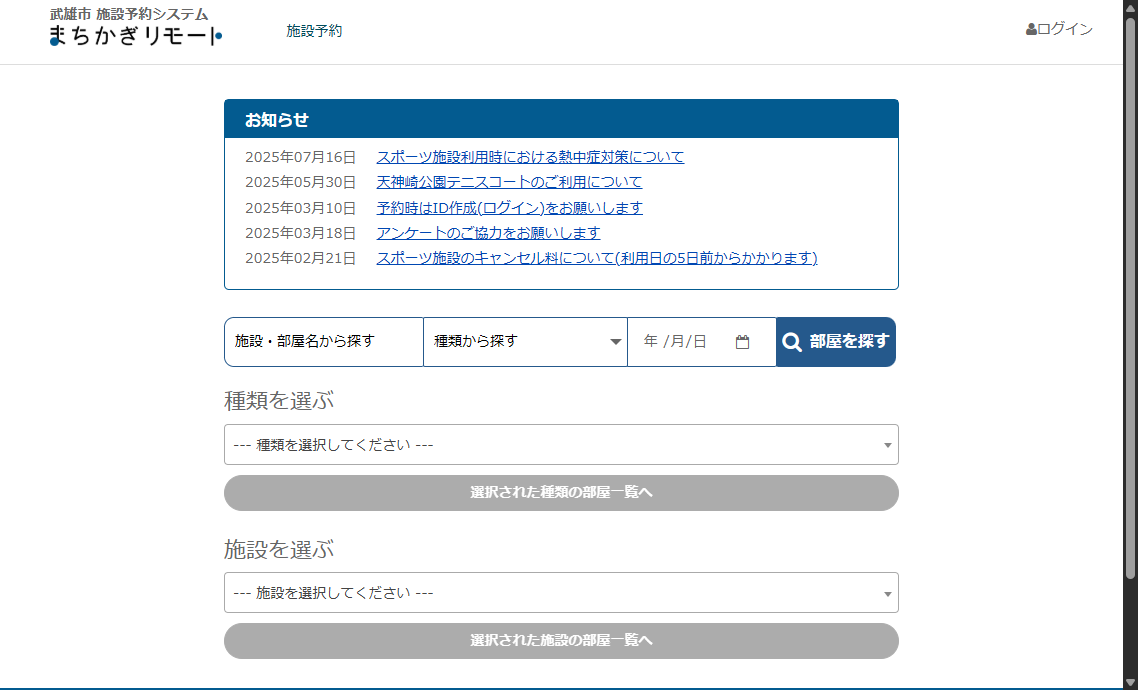1138x690 pixels.
Task: Click the 種類を選ぶ heading
Action: coord(279,401)
